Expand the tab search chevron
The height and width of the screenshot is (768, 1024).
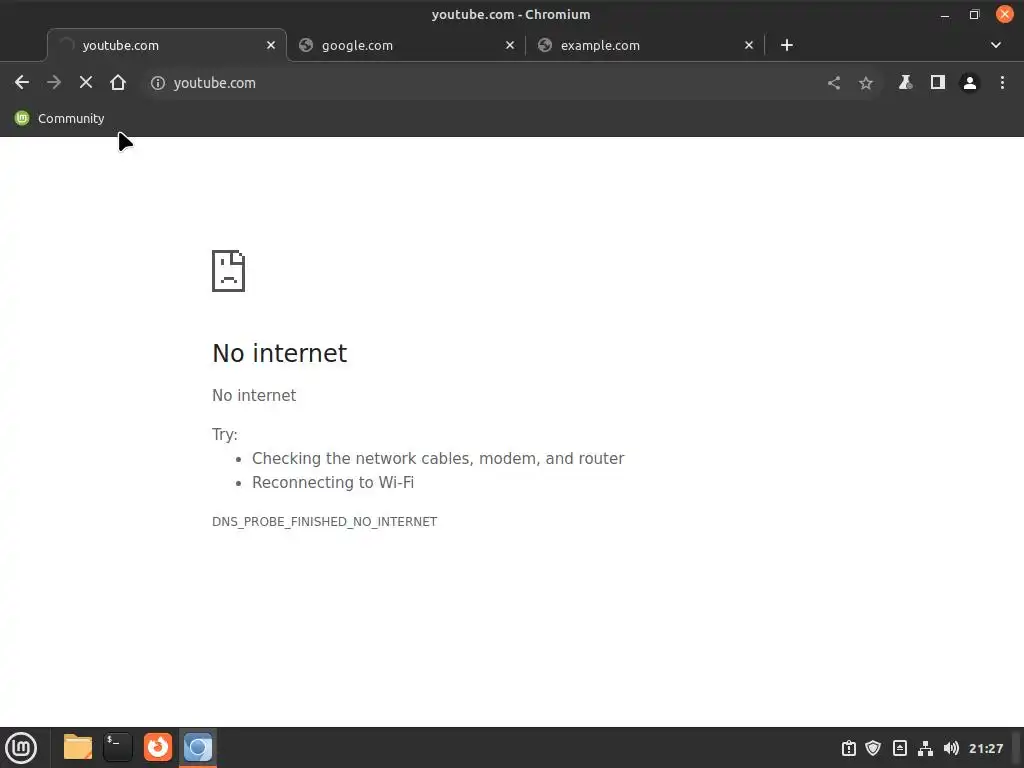tap(996, 45)
